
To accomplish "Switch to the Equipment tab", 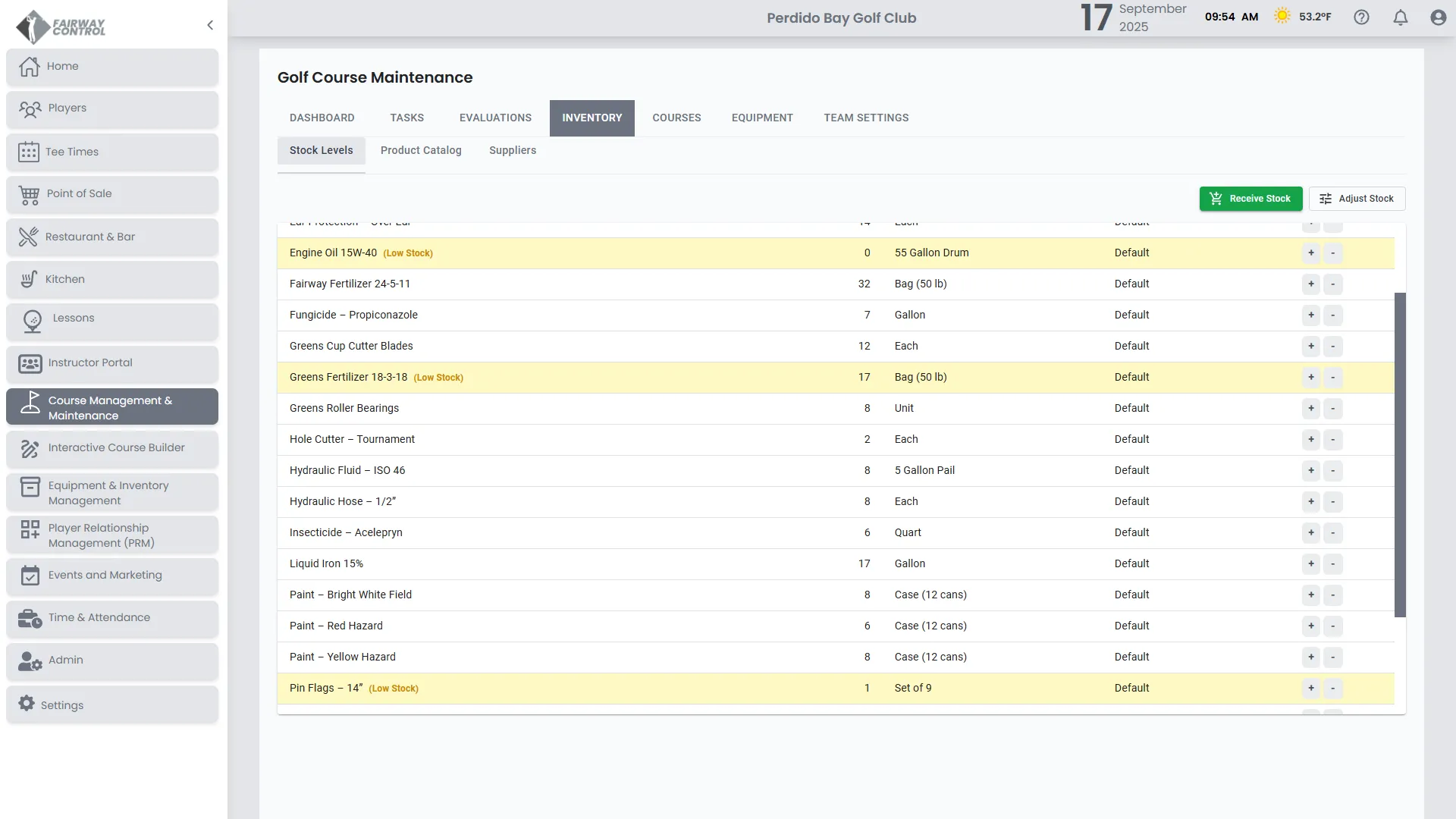I will pos(762,118).
